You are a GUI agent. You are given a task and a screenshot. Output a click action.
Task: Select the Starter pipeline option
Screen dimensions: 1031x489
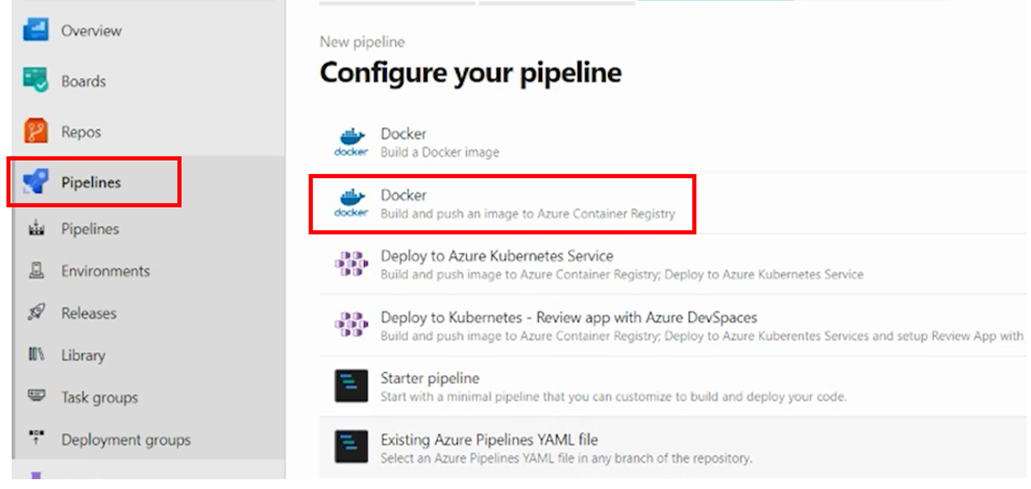[x=675, y=386]
